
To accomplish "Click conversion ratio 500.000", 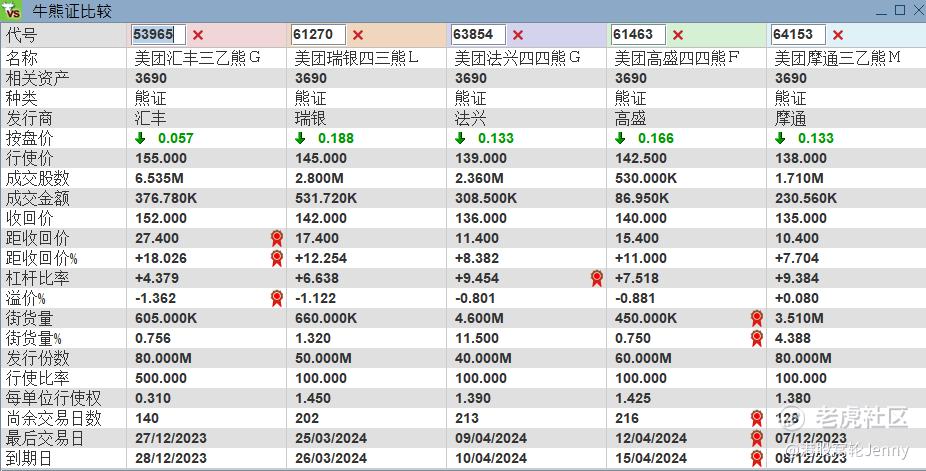I will pos(161,378).
